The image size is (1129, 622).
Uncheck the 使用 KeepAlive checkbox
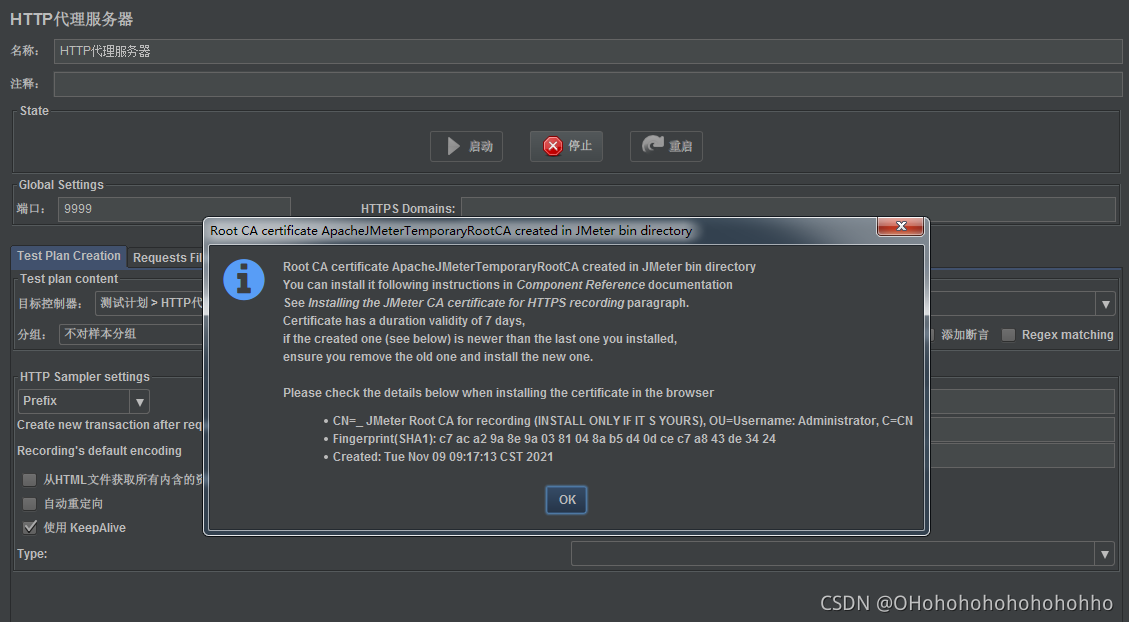pyautogui.click(x=30, y=528)
